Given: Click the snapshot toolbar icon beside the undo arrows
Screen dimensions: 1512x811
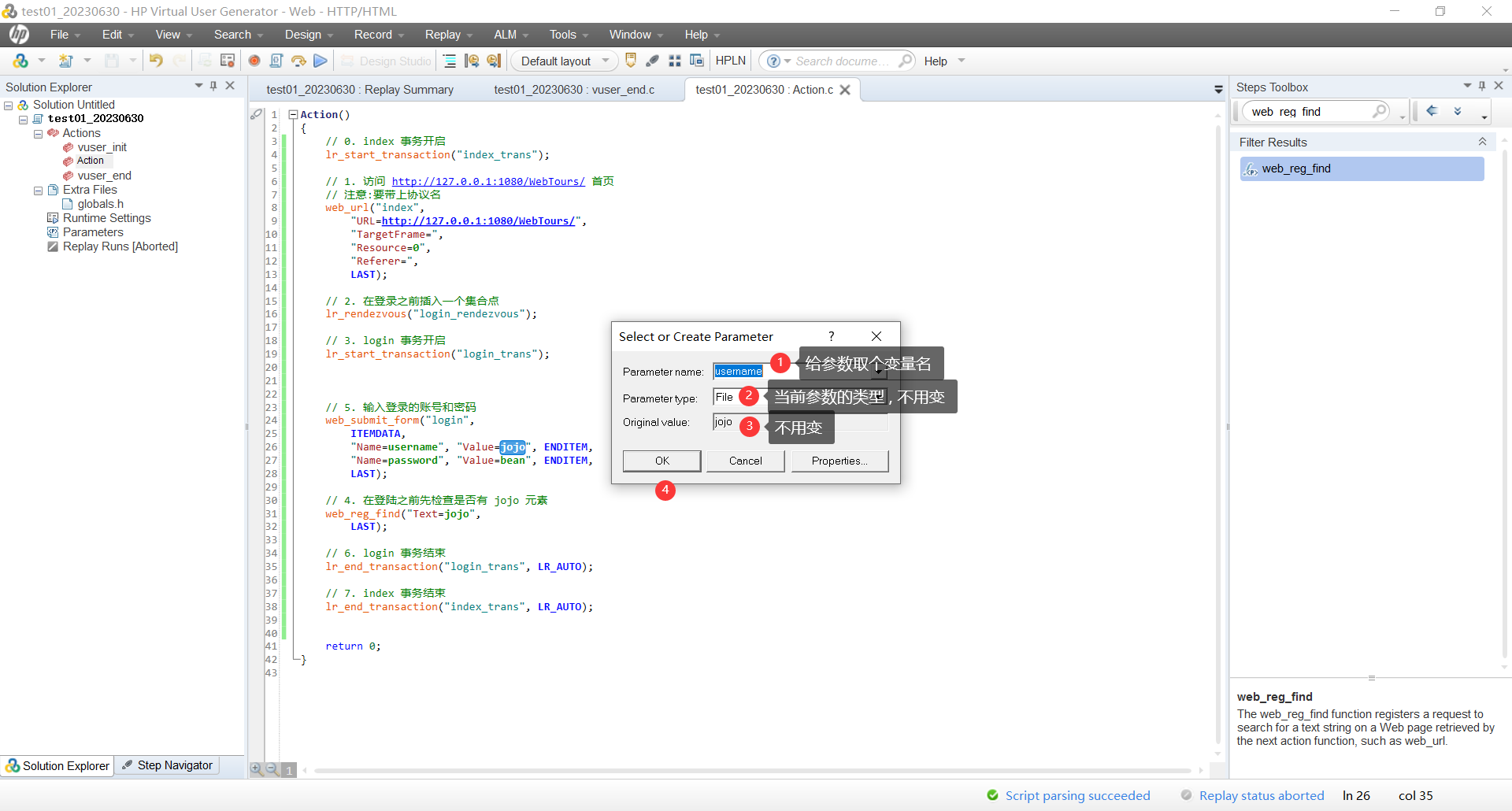Looking at the screenshot, I should [x=228, y=61].
